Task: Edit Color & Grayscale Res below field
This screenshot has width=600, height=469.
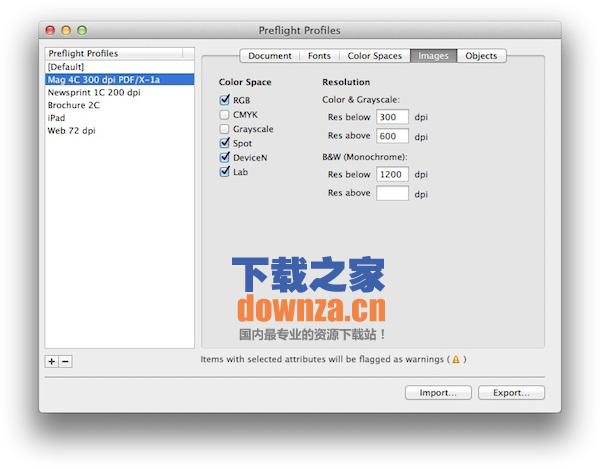Action: tap(392, 117)
